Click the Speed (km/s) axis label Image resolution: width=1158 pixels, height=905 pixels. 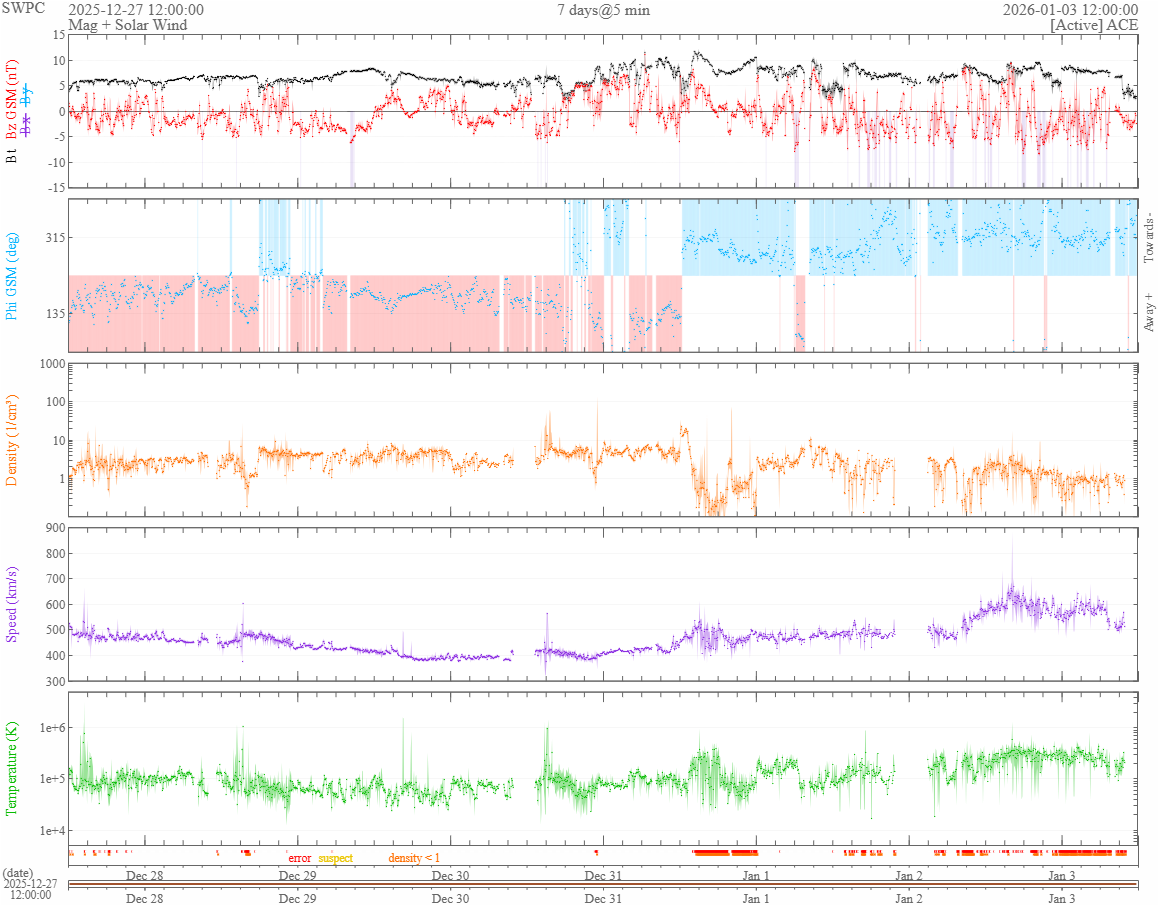click(11, 605)
